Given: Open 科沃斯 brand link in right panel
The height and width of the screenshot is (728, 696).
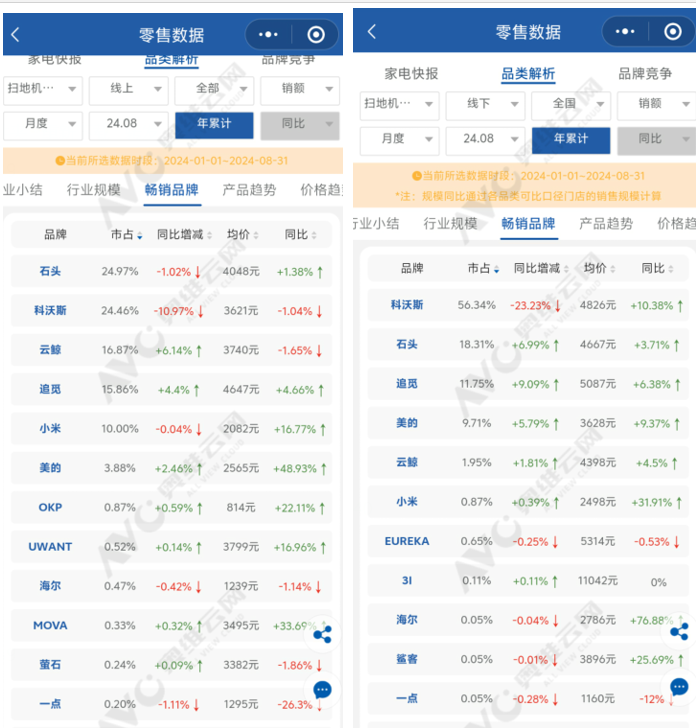Looking at the screenshot, I should [407, 305].
